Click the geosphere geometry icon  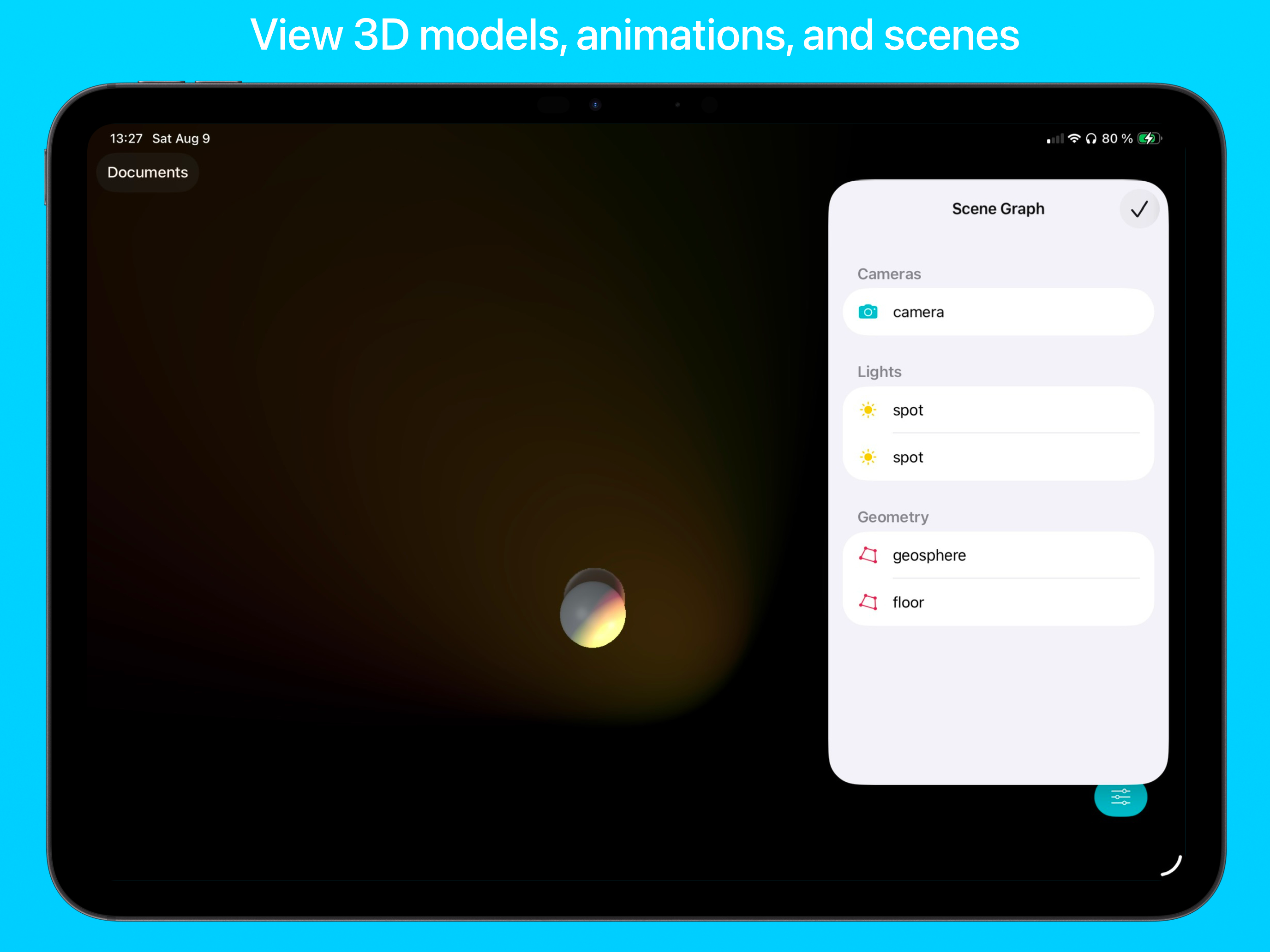pos(868,555)
